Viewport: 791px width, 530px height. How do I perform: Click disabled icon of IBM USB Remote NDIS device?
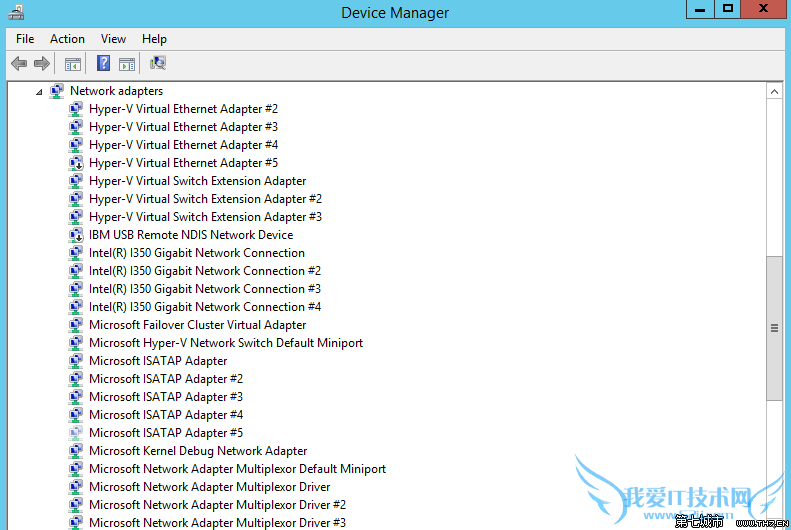76,235
